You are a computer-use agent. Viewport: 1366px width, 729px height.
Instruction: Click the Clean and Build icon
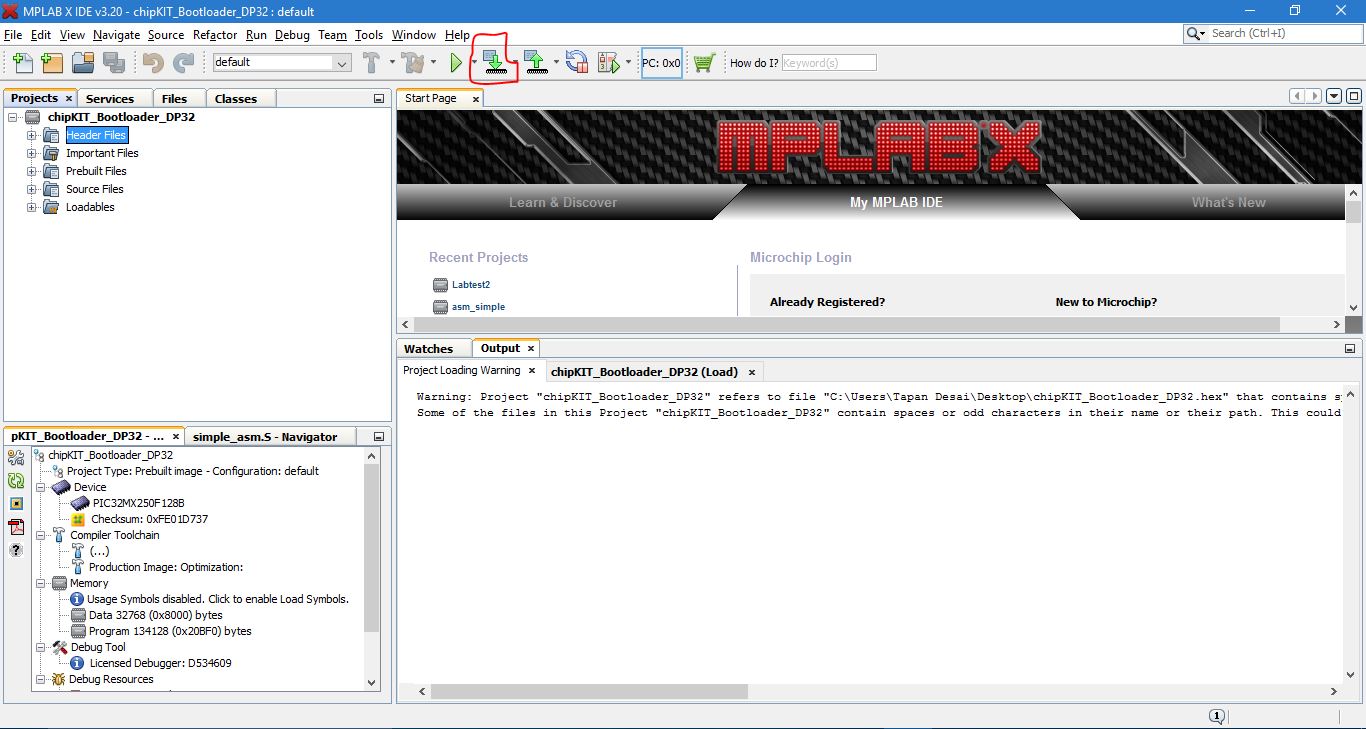click(414, 63)
